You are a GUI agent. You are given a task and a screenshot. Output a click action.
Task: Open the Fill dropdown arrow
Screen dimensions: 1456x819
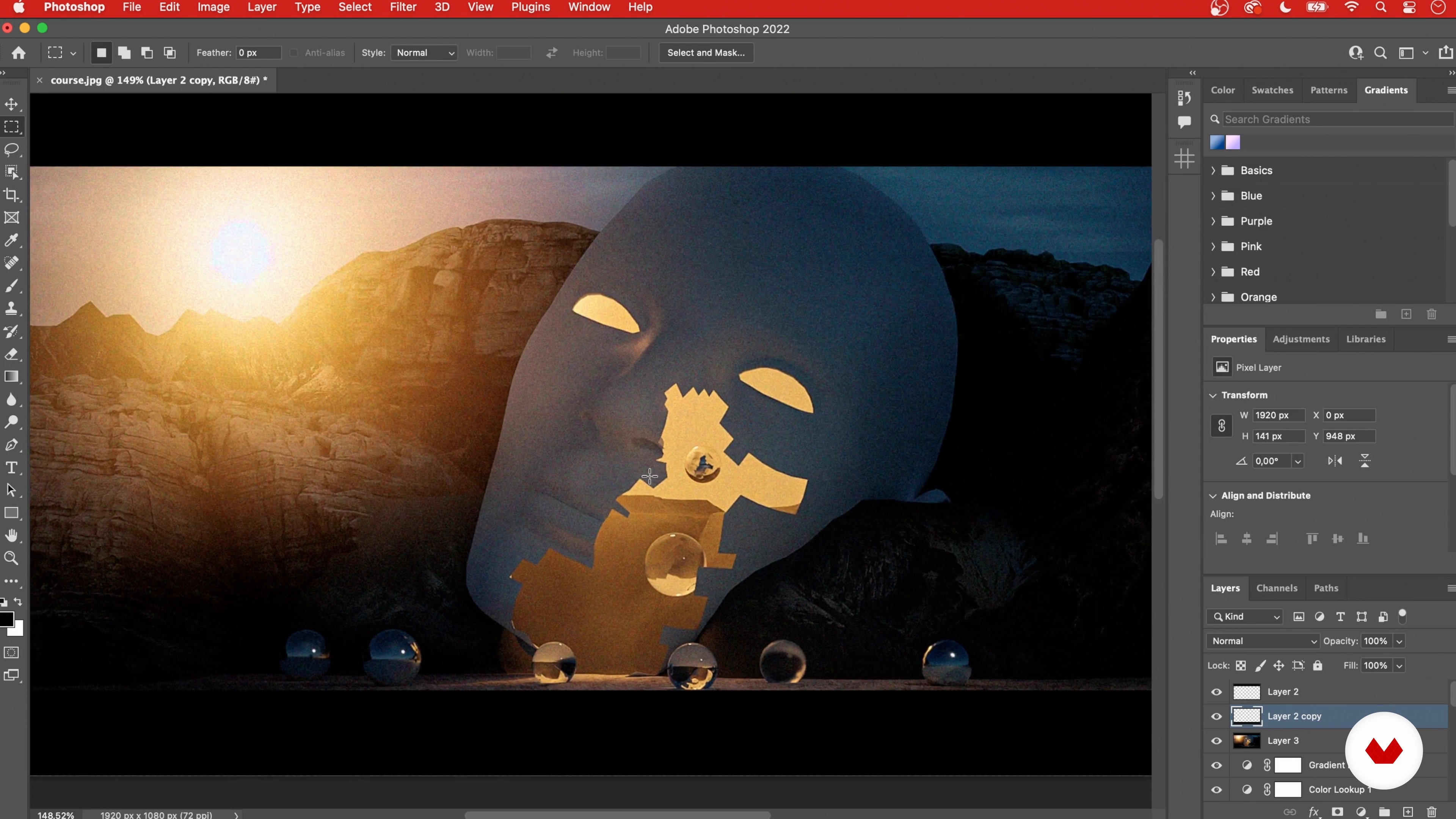pos(1400,665)
